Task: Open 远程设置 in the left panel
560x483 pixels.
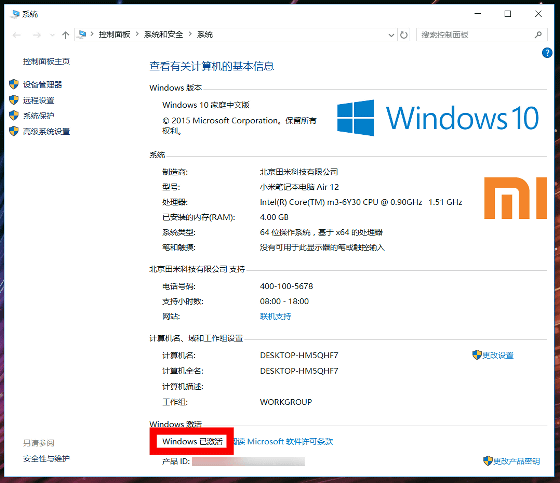Action: point(39,100)
